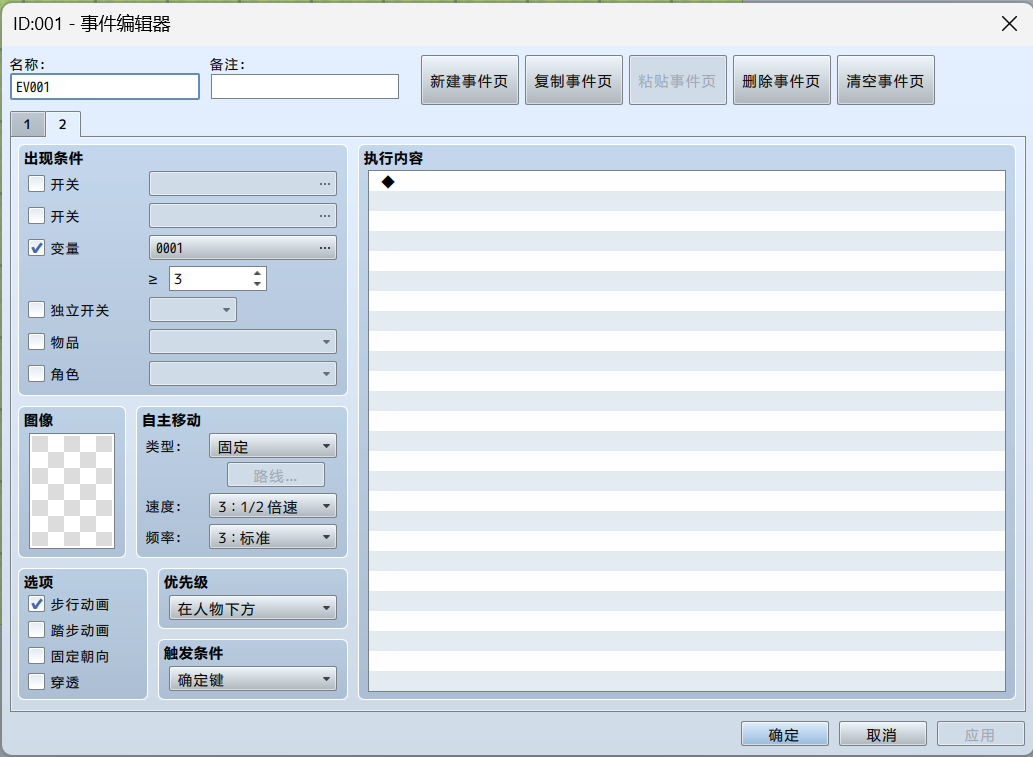Viewport: 1033px width, 757px height.
Task: Uncheck the 变量 condition checkbox
Action: point(37,248)
